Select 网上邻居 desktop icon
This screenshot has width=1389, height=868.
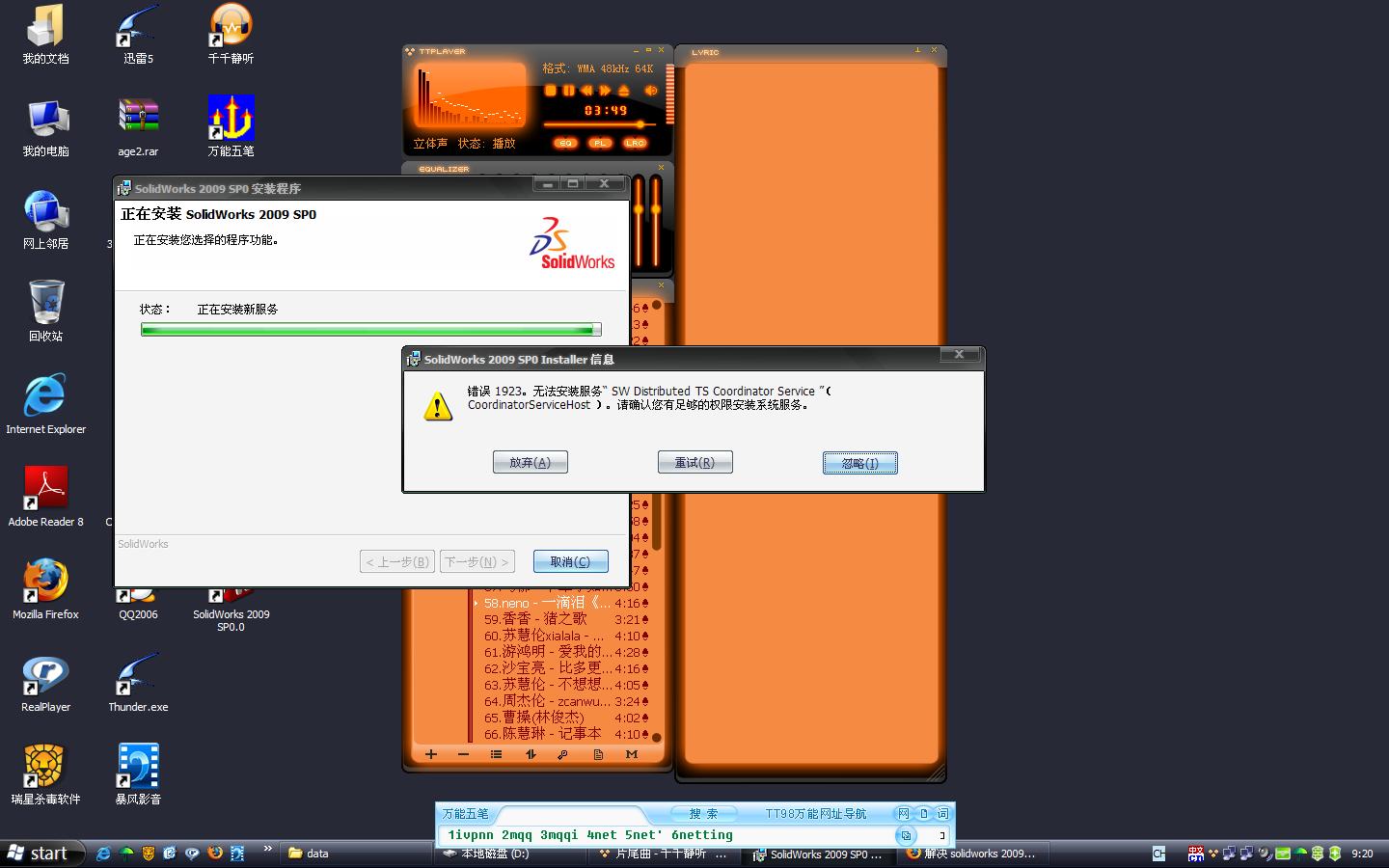[x=45, y=220]
